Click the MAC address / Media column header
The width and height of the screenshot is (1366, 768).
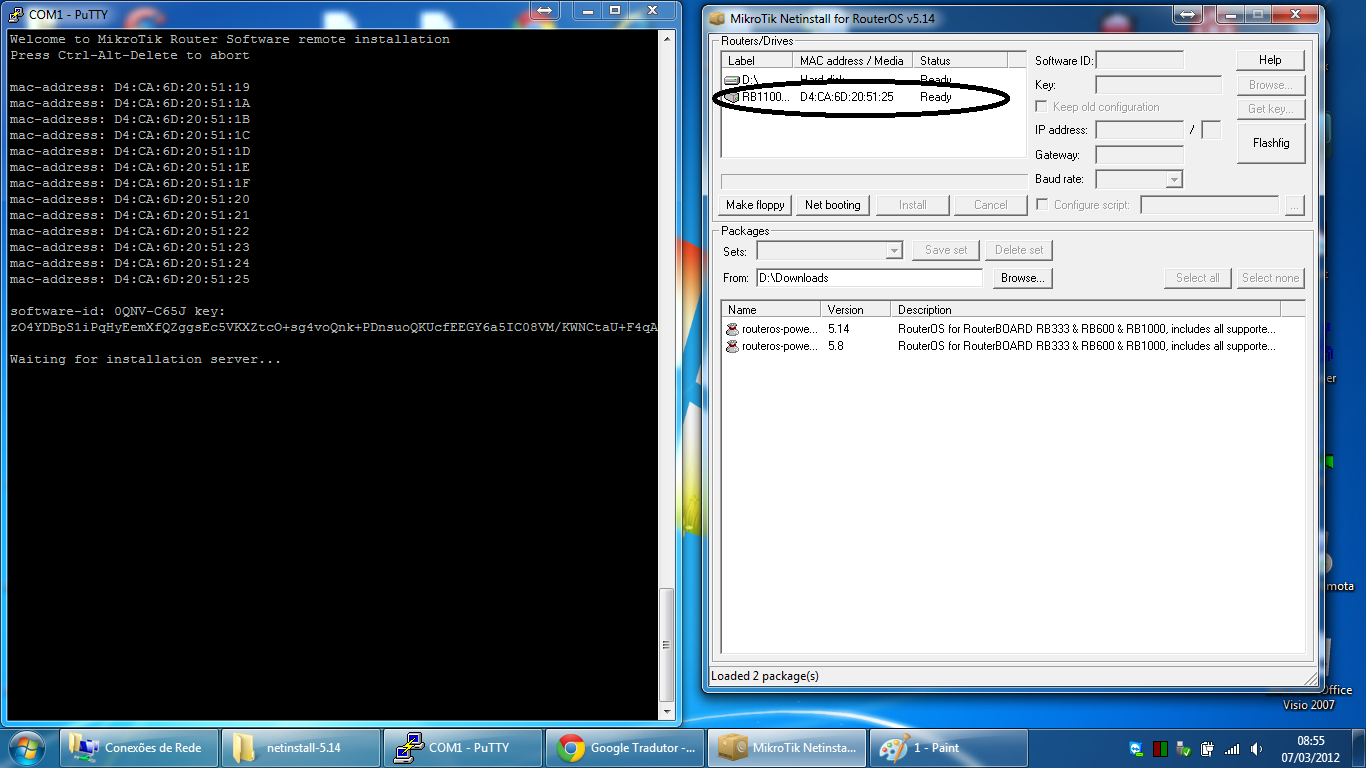coord(853,61)
